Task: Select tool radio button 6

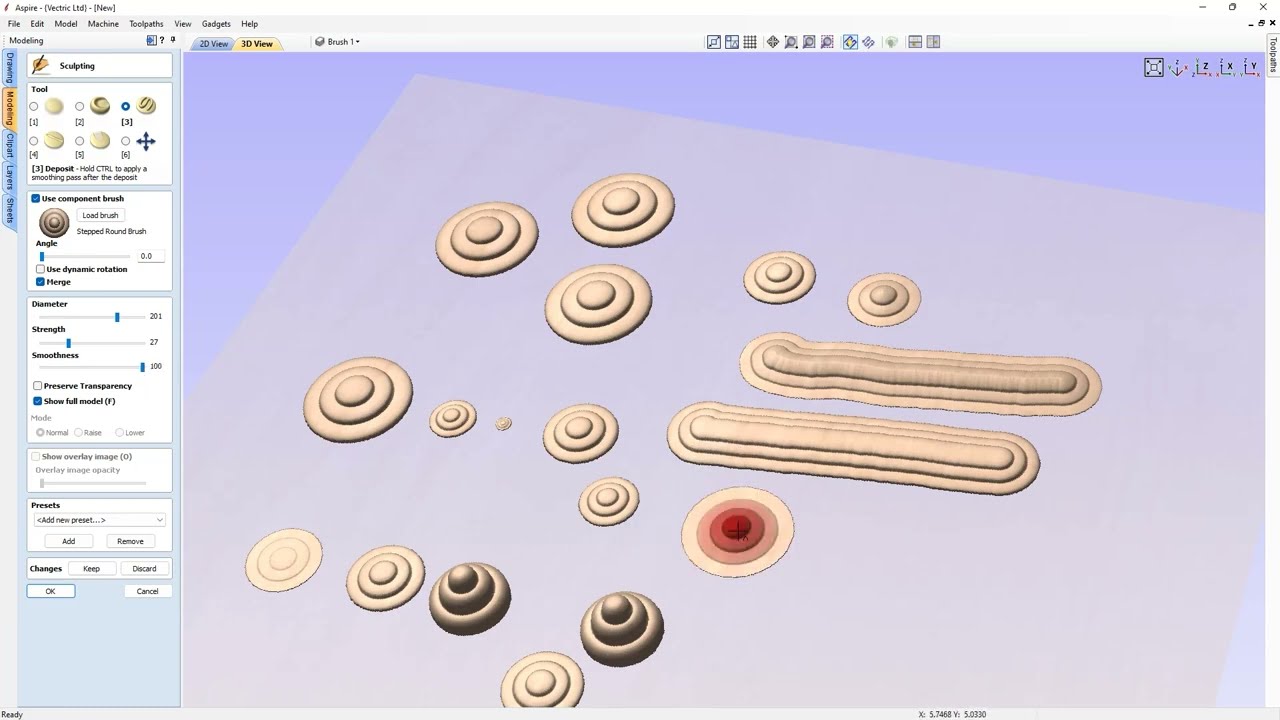Action: pos(126,141)
